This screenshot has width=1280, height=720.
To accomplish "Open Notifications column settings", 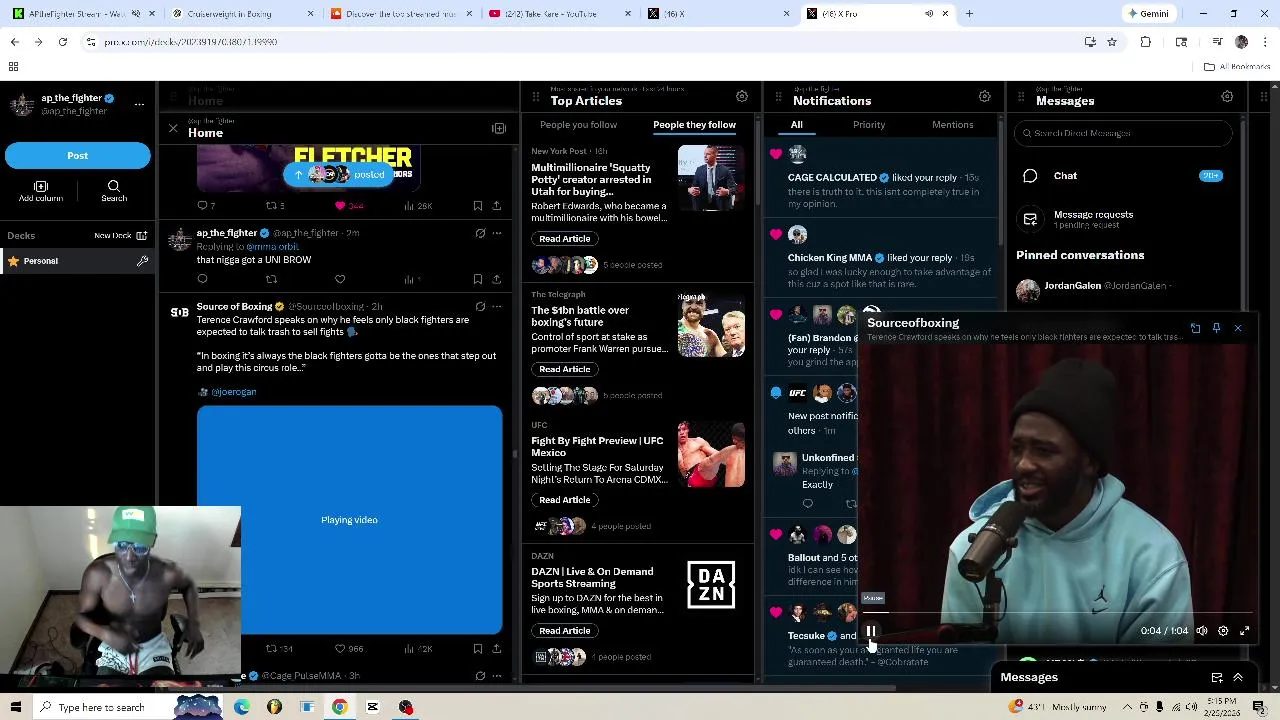I will tap(984, 97).
